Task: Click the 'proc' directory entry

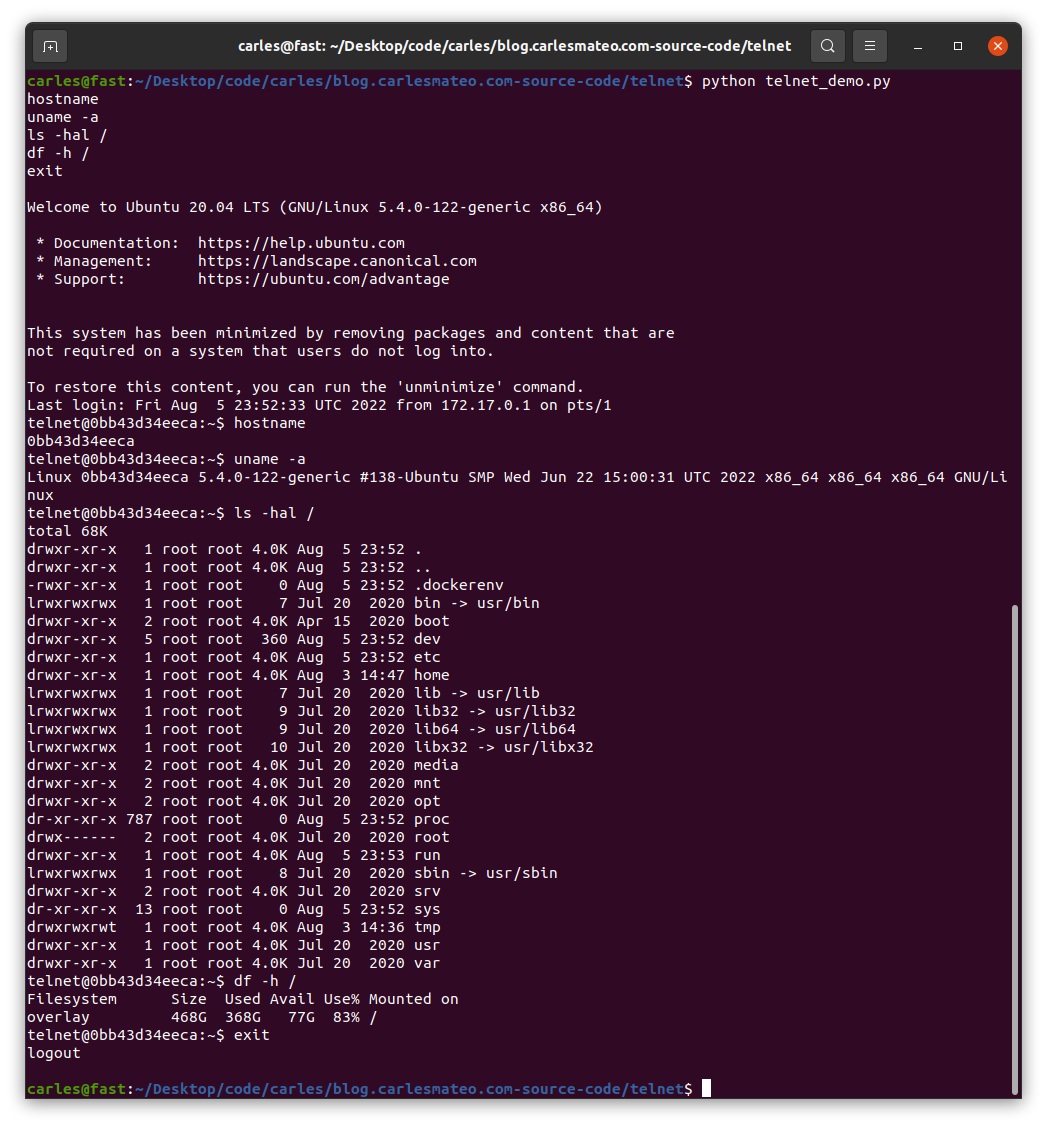Action: pos(431,819)
